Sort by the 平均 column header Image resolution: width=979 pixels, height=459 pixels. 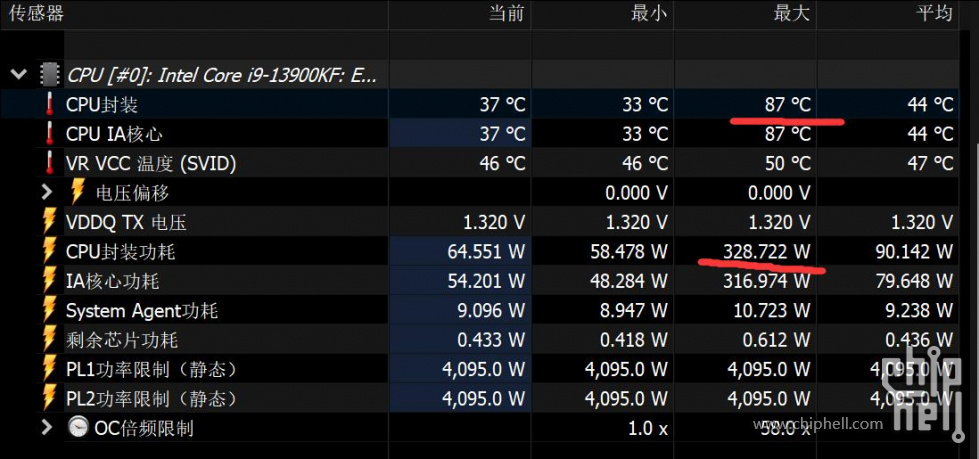tap(935, 14)
